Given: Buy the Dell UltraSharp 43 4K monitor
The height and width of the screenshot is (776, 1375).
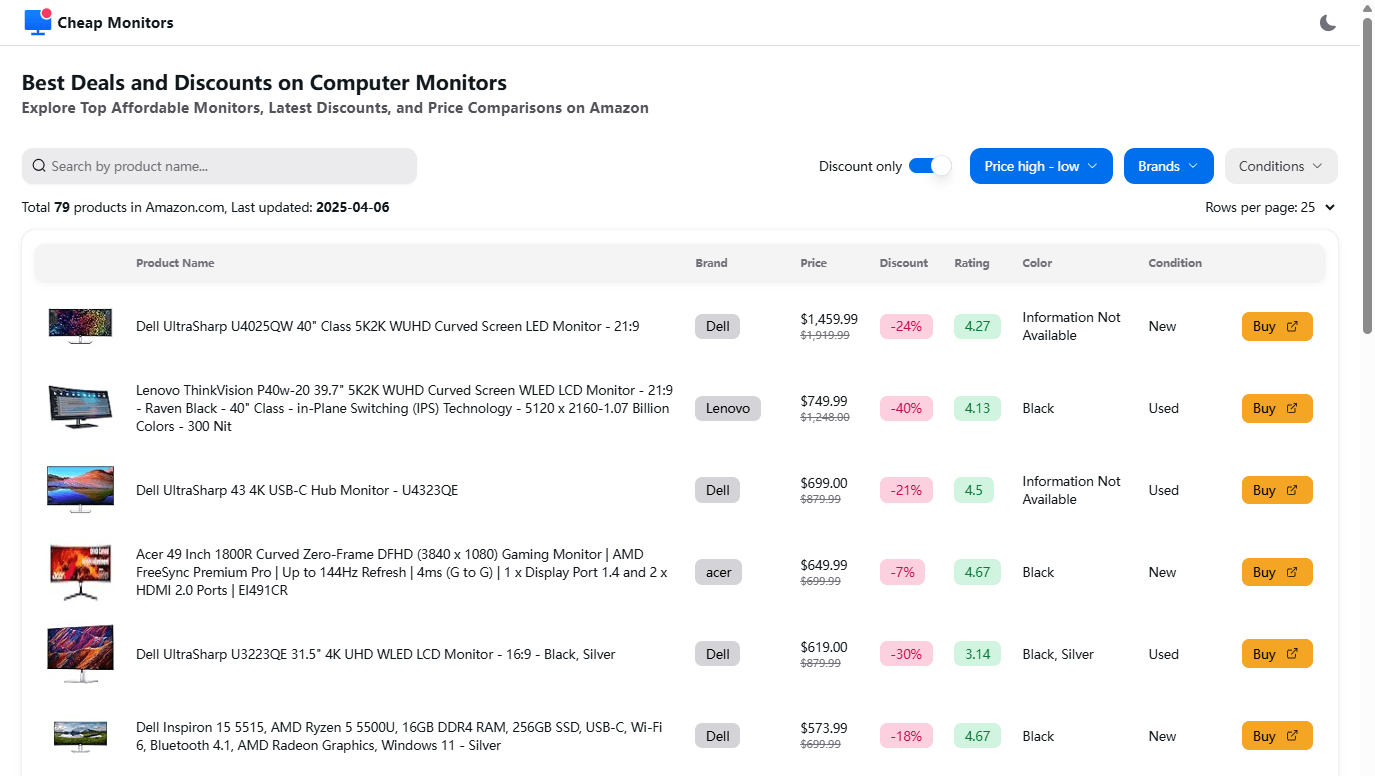Looking at the screenshot, I should [x=1276, y=490].
